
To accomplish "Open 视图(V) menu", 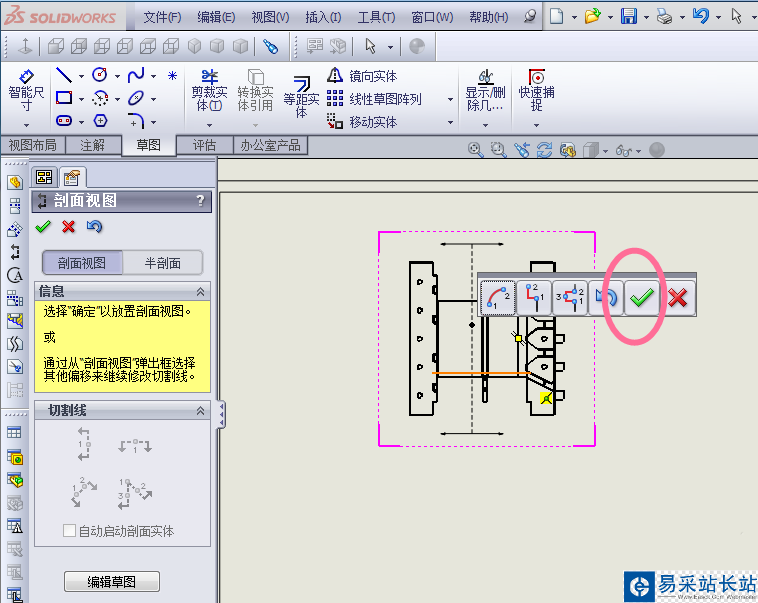I will (270, 17).
